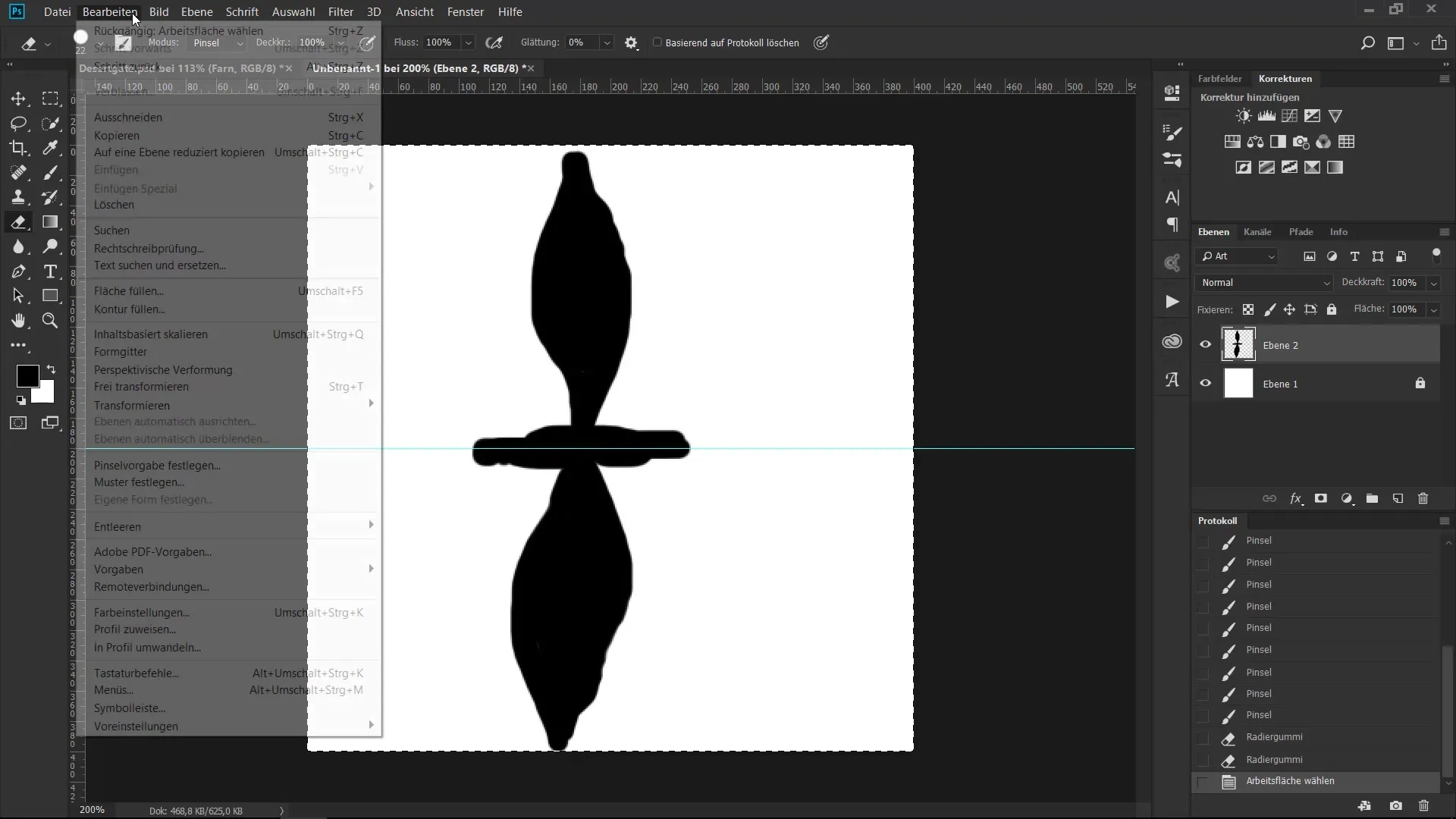Screen dimensions: 1456x819
Task: Enable 'Basierend auf Protokoll löschen' checkbox
Action: click(657, 42)
